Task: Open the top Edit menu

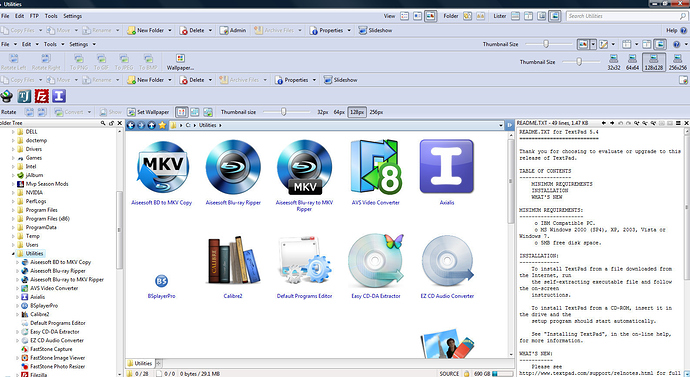Action: [19, 16]
